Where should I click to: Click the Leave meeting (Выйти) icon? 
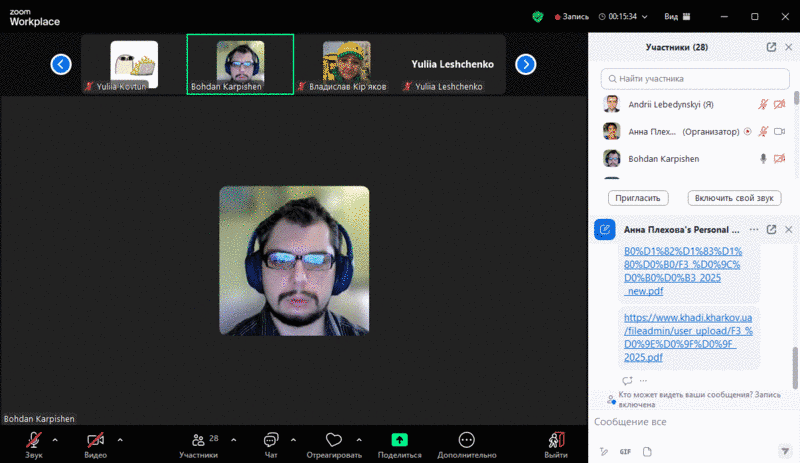coord(557,440)
